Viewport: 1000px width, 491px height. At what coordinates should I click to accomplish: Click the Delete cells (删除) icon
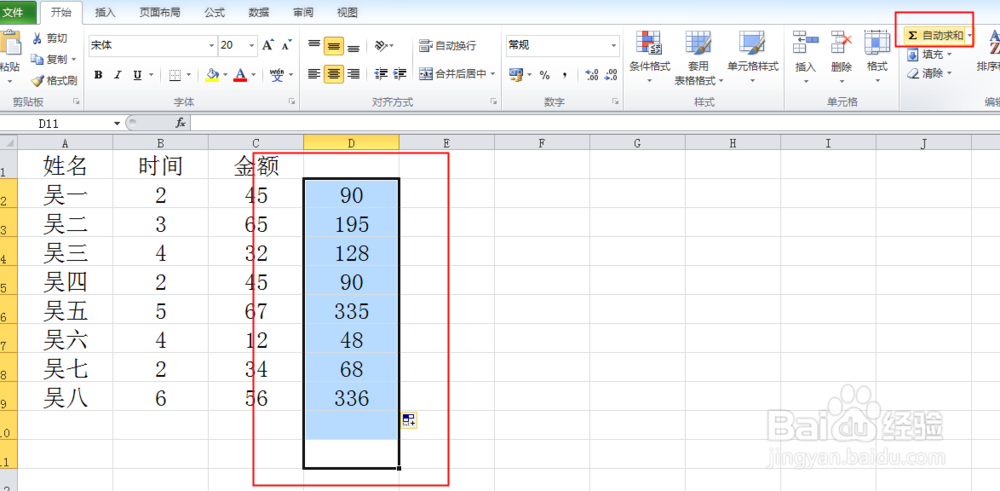842,43
